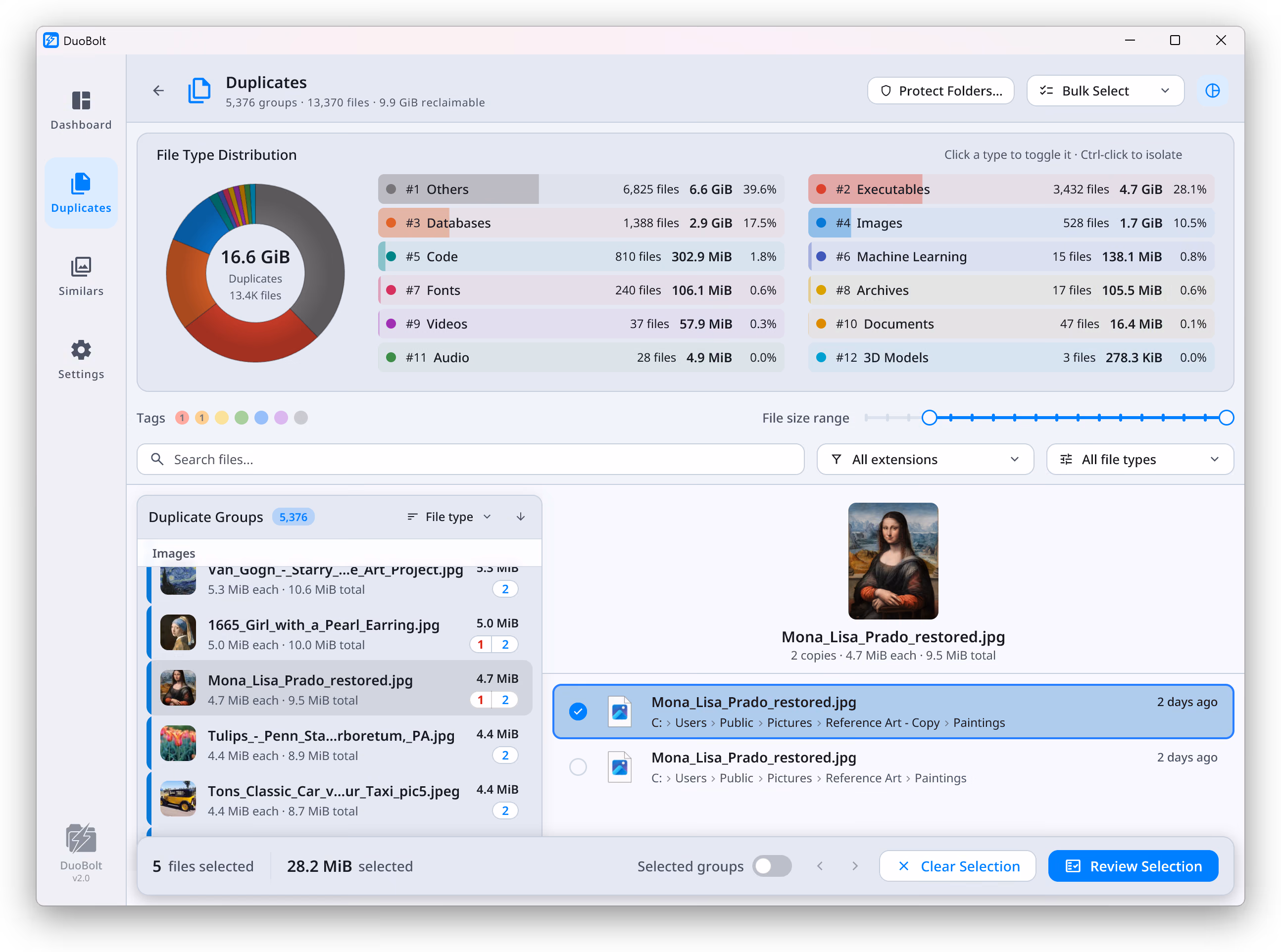Click the DuoBolt logo at sidebar bottom

coord(81,839)
